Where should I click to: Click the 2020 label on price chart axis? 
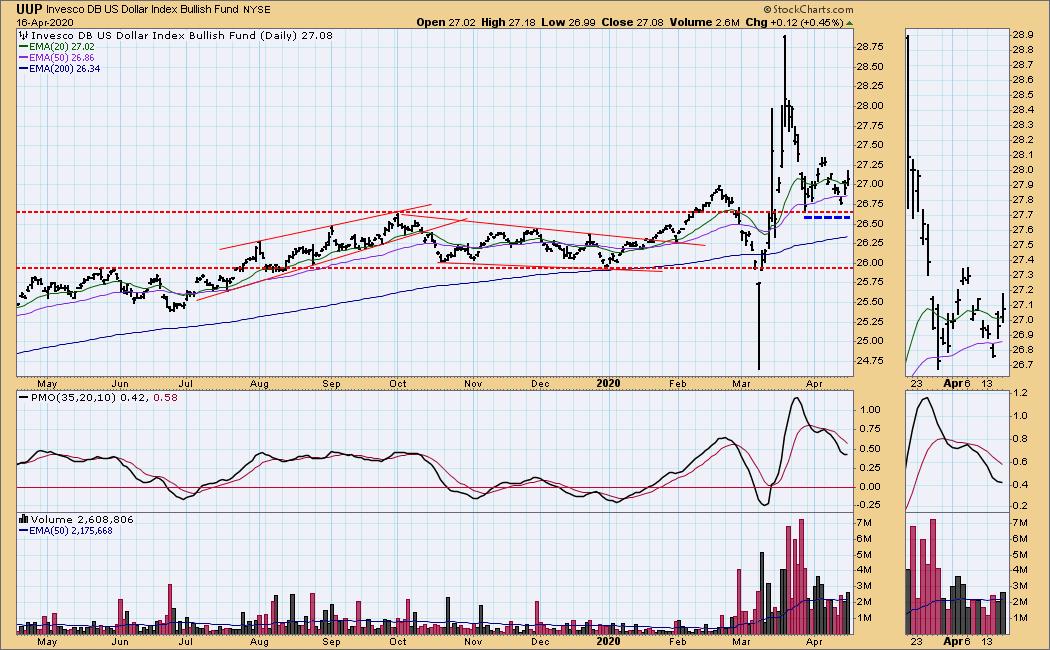pos(608,384)
